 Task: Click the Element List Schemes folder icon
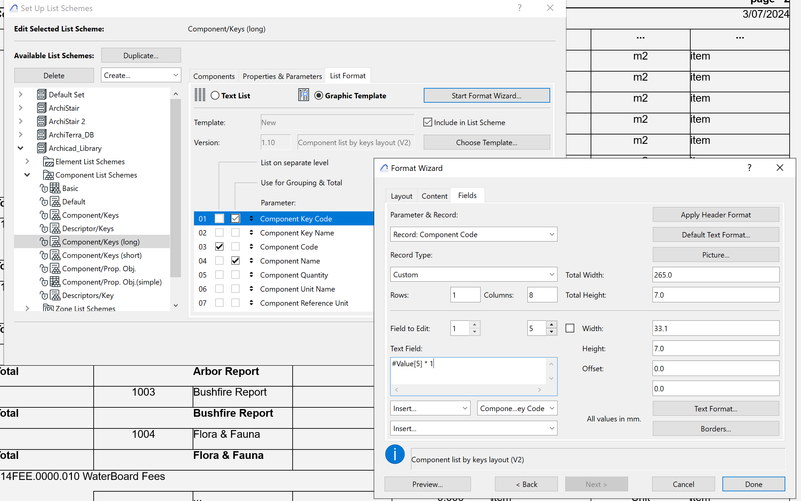[x=48, y=161]
